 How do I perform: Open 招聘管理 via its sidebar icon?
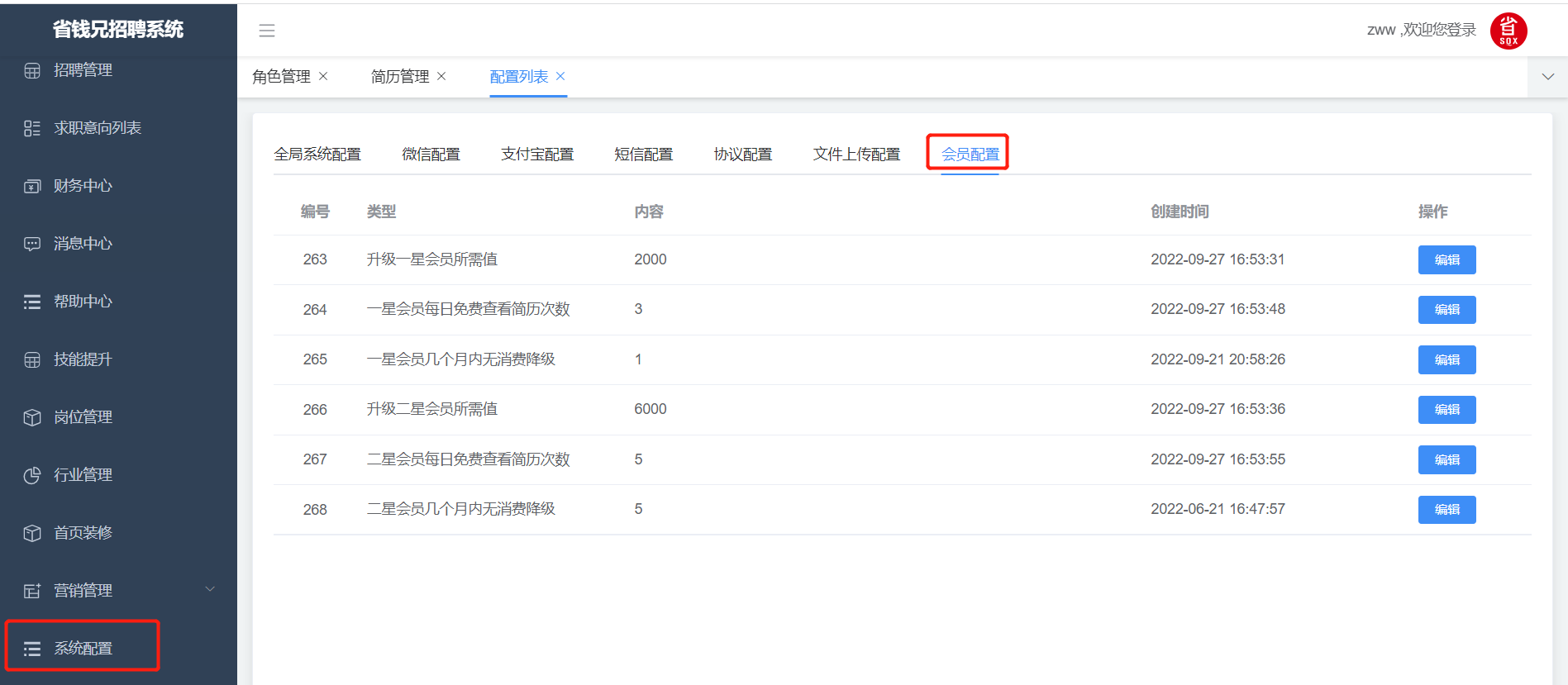(x=32, y=71)
